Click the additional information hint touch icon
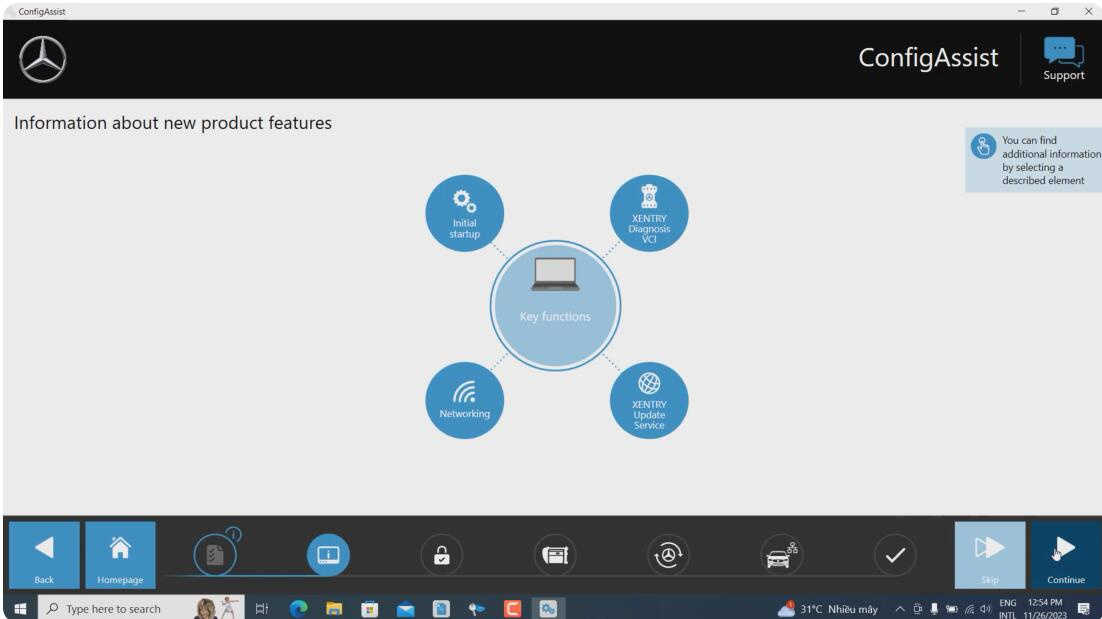Viewport: 1102px width, 619px height. 983,147
